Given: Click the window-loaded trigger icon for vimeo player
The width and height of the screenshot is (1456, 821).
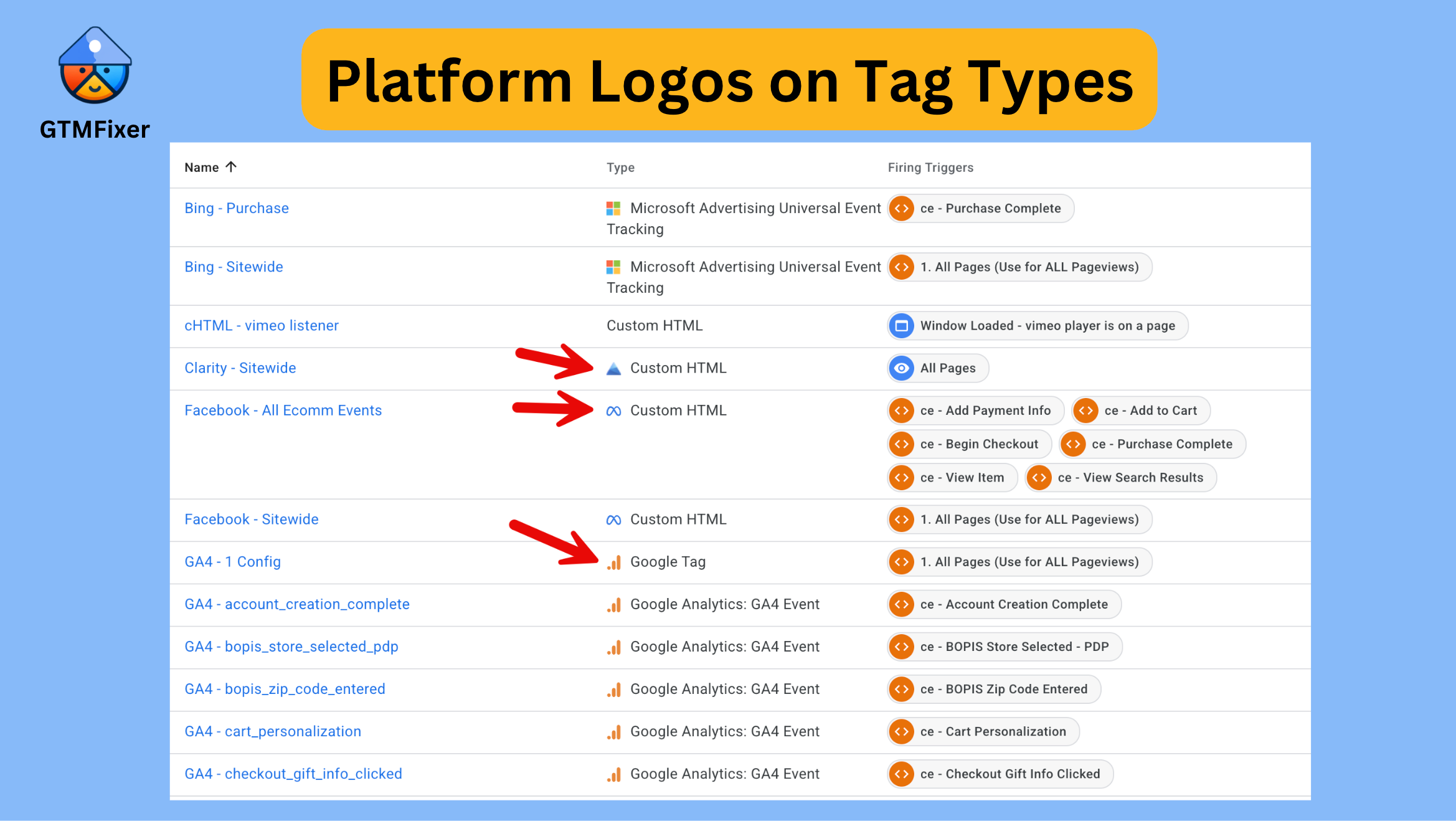Looking at the screenshot, I should click(x=901, y=326).
